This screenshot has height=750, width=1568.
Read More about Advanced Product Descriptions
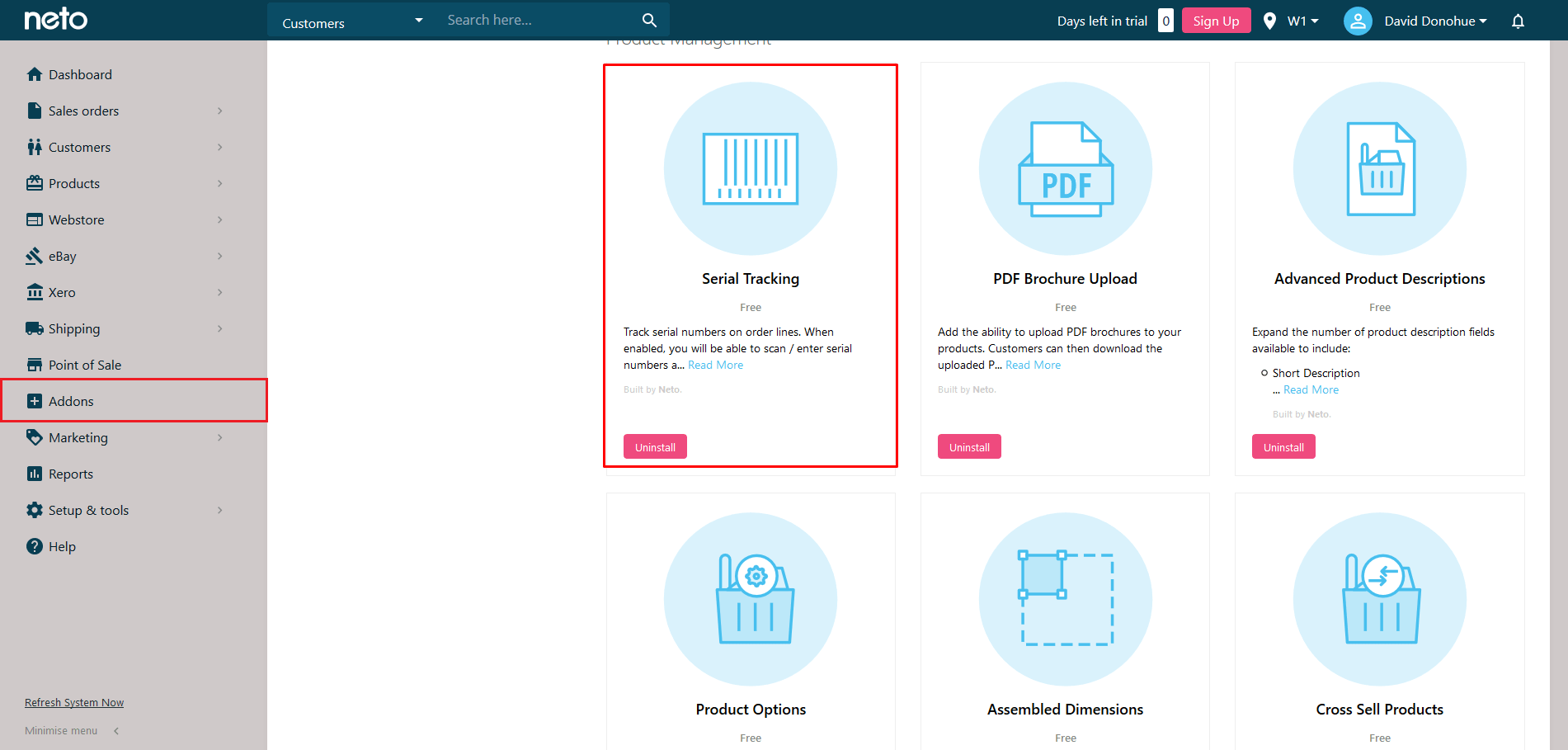tap(1311, 389)
